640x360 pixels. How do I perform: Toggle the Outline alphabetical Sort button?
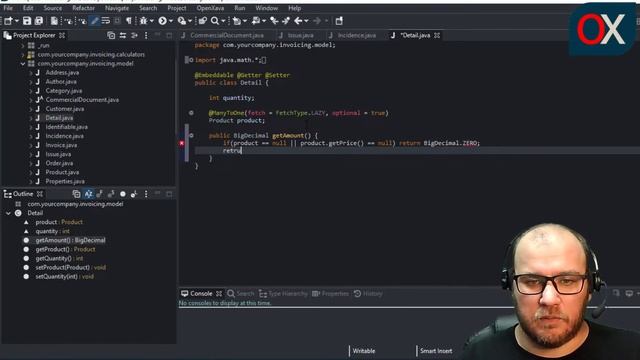tap(88, 194)
